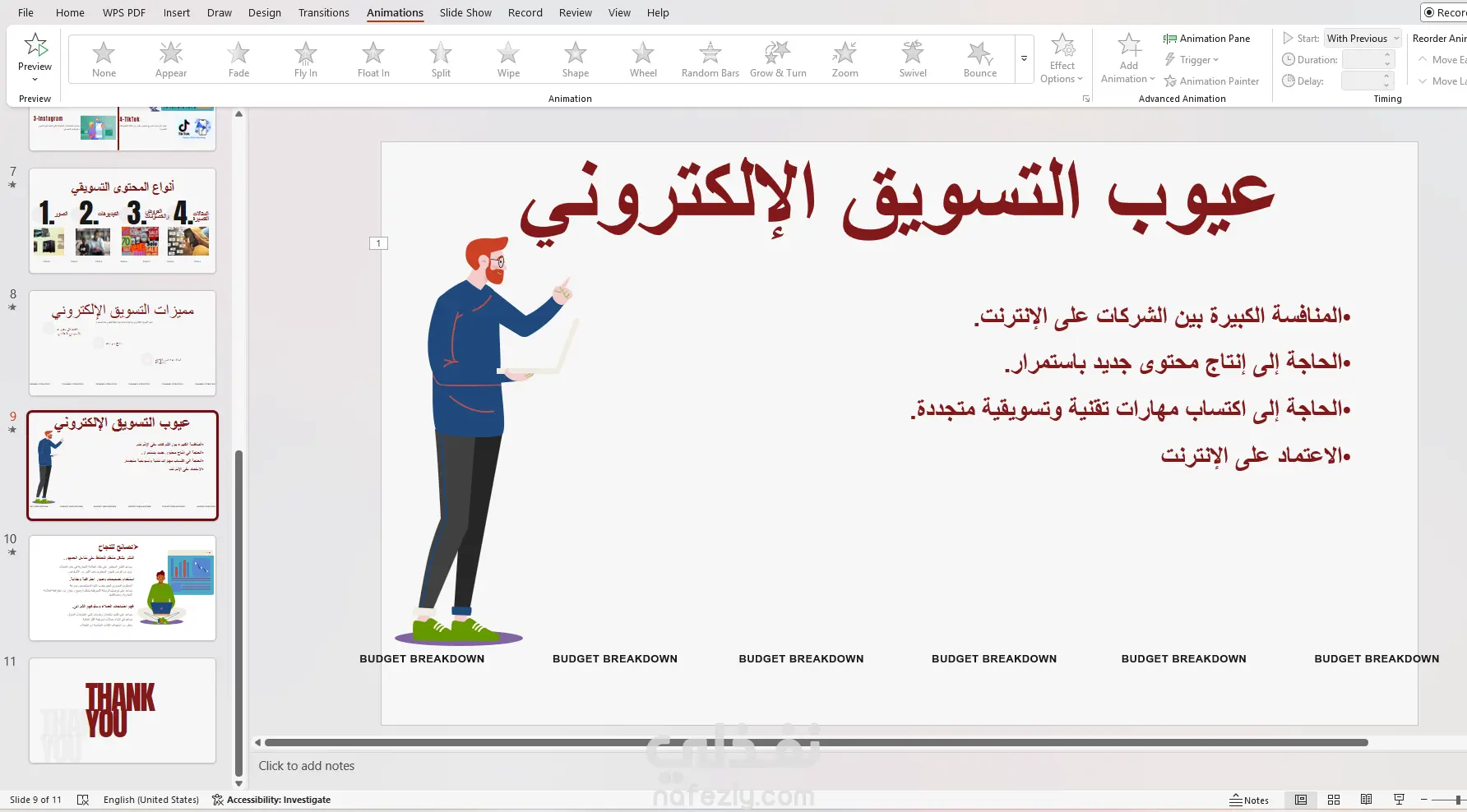Choose Random Bars animation
The width and height of the screenshot is (1467, 812).
pyautogui.click(x=710, y=59)
